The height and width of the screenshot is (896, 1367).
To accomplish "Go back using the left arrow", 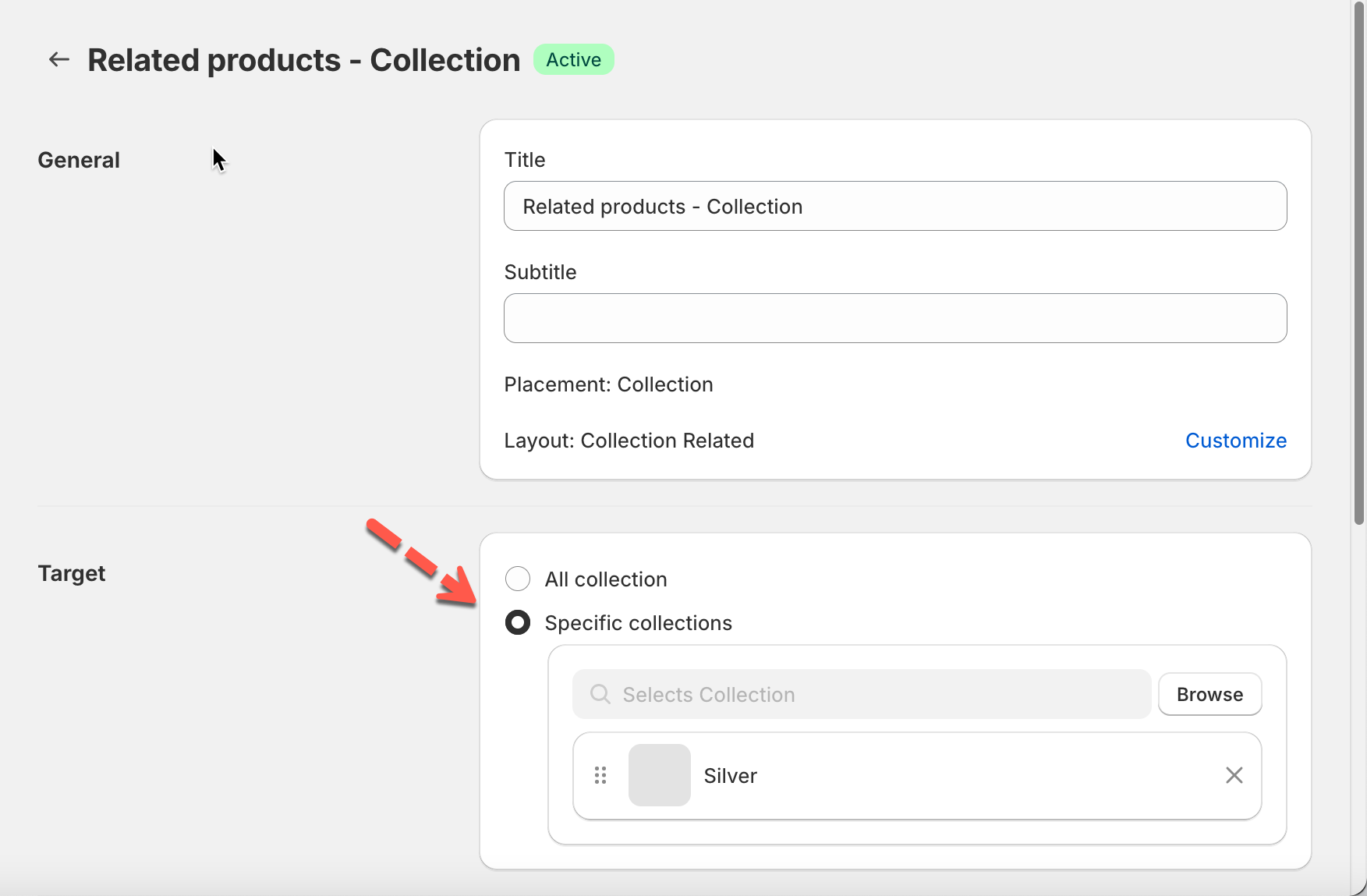I will tap(59, 59).
